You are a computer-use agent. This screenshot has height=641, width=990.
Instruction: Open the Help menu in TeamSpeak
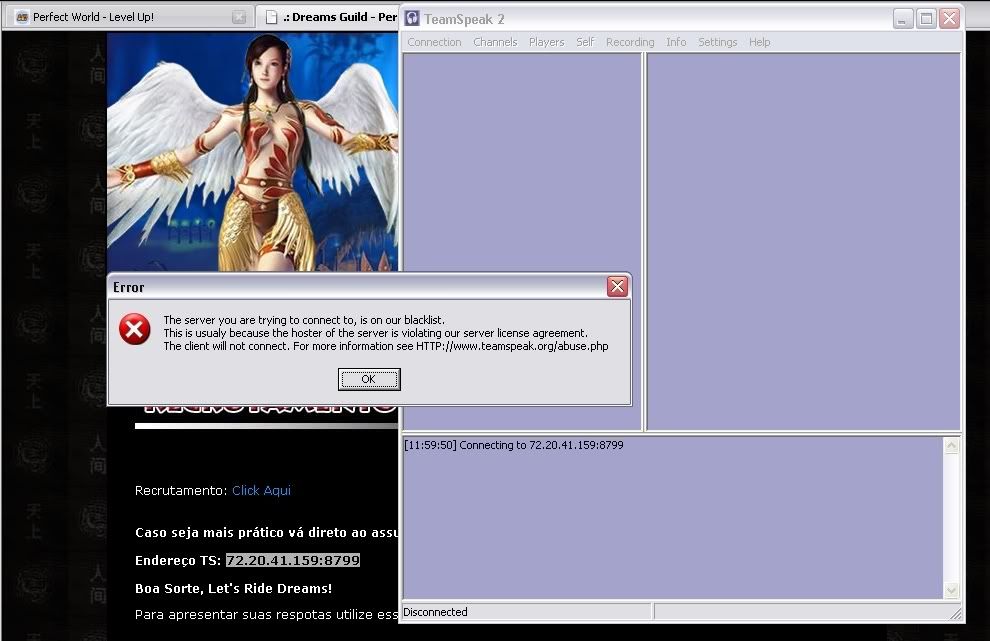coord(760,42)
